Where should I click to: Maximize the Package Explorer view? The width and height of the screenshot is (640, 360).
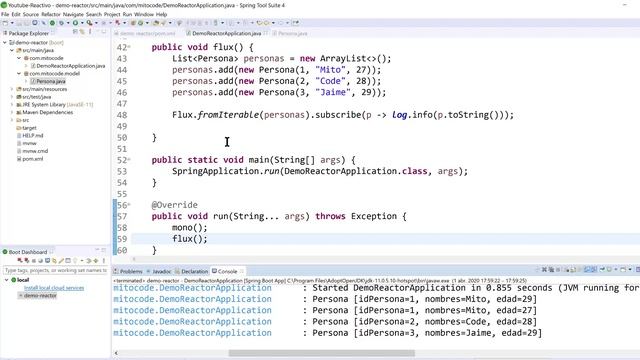point(104,32)
